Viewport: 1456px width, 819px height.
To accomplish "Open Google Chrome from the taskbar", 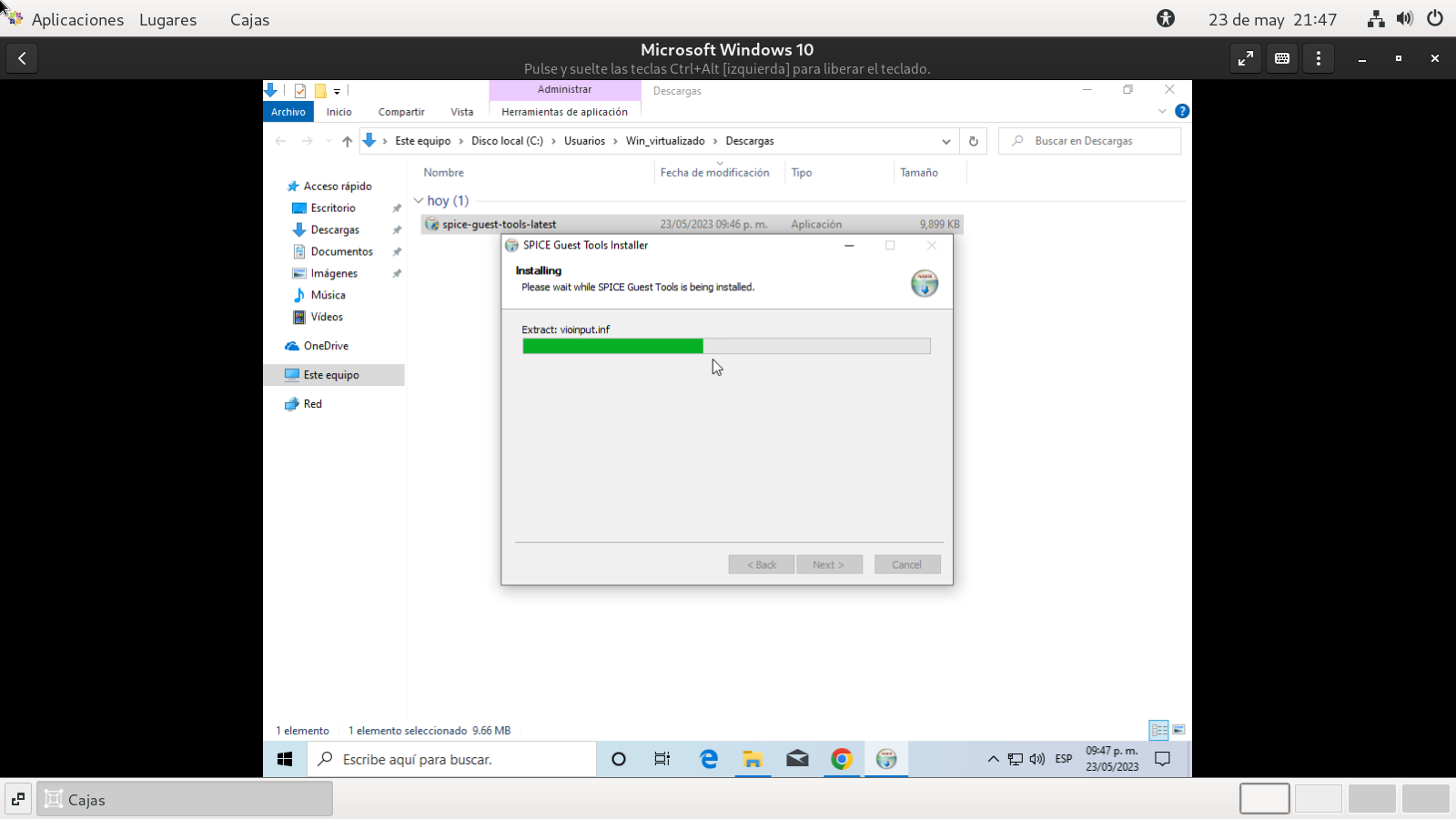I will tap(842, 759).
